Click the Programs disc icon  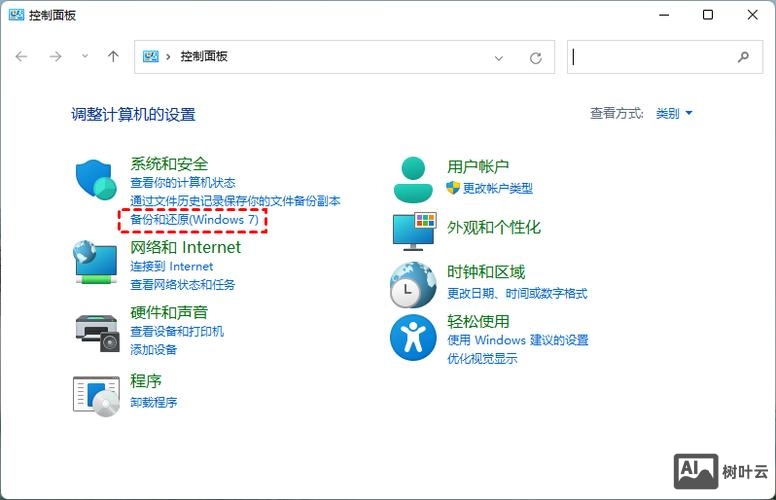click(96, 396)
